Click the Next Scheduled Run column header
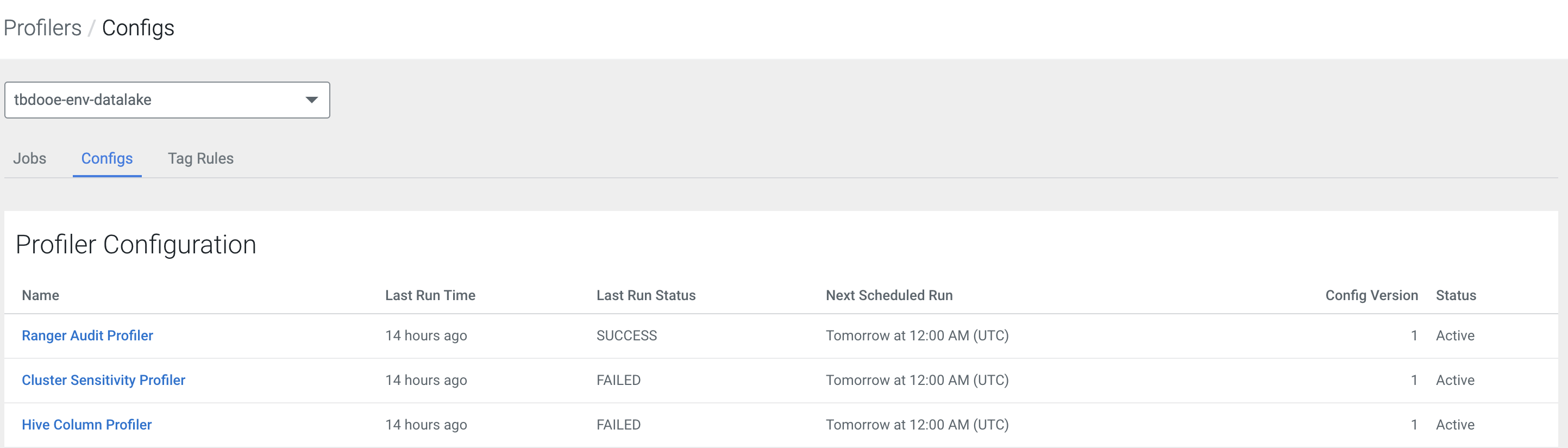This screenshot has width=1568, height=448. pos(889,296)
